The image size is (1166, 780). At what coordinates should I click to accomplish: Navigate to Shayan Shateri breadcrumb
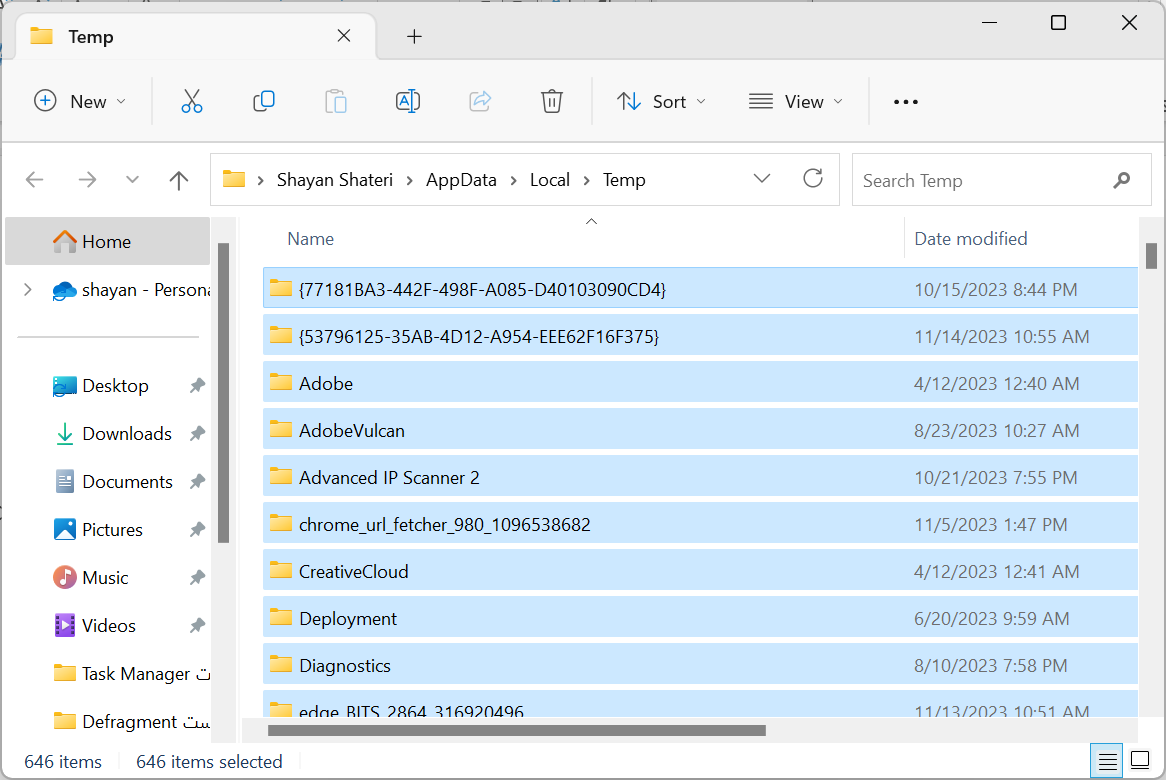tap(335, 180)
